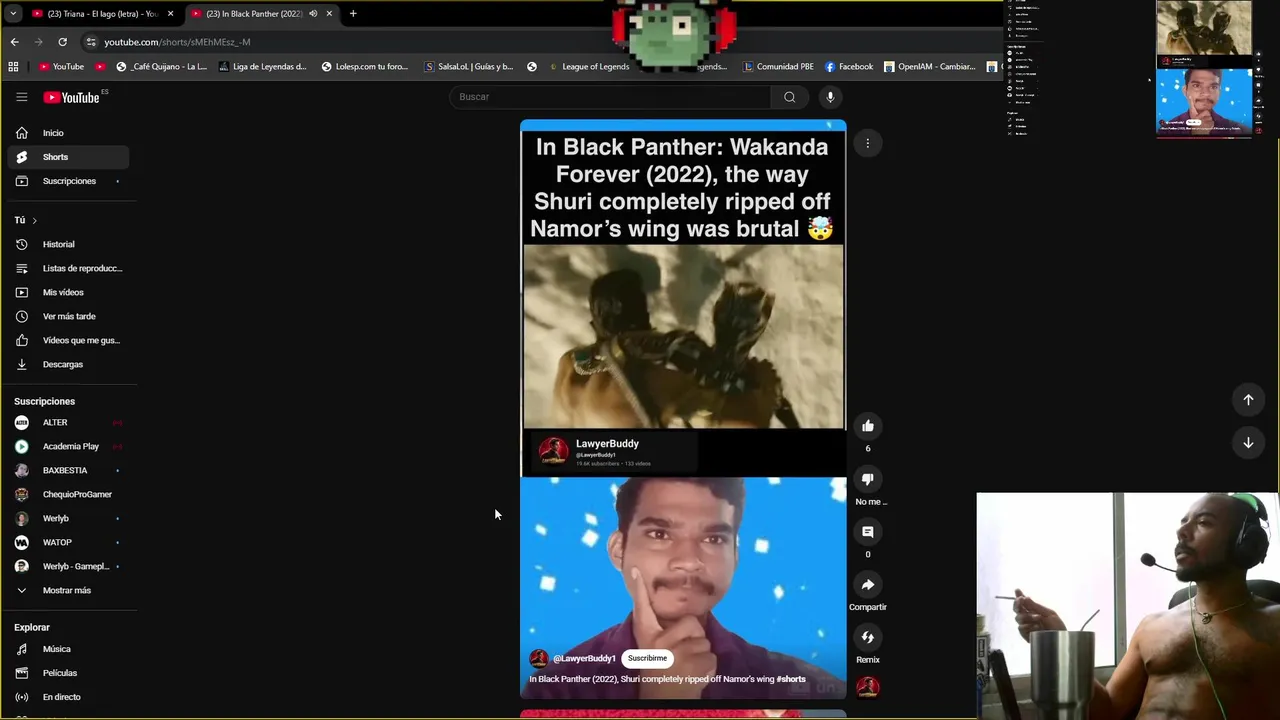Screen dimensions: 1280x720
Task: Open Música in Explorar
Action: [68, 649]
